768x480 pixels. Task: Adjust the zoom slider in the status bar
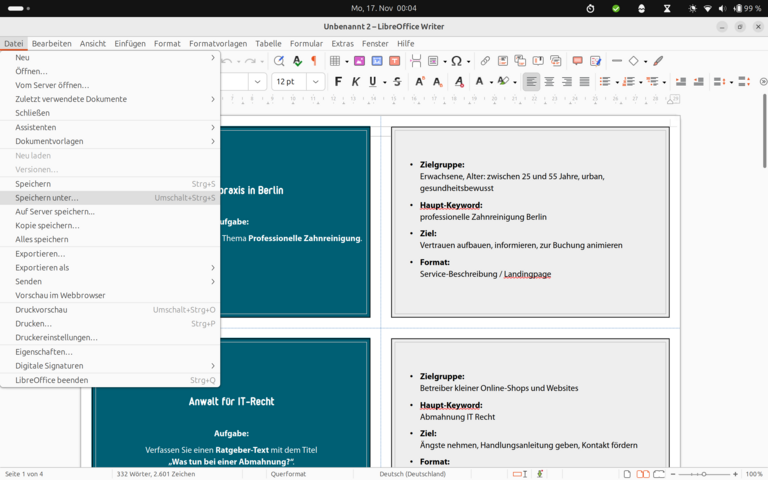coord(703,473)
